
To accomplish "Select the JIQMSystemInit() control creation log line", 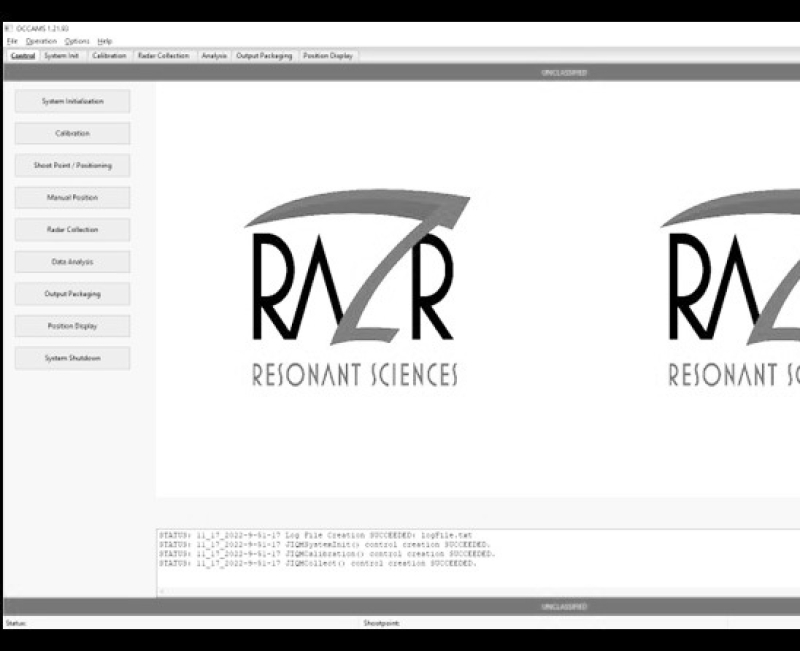I will coord(324,544).
